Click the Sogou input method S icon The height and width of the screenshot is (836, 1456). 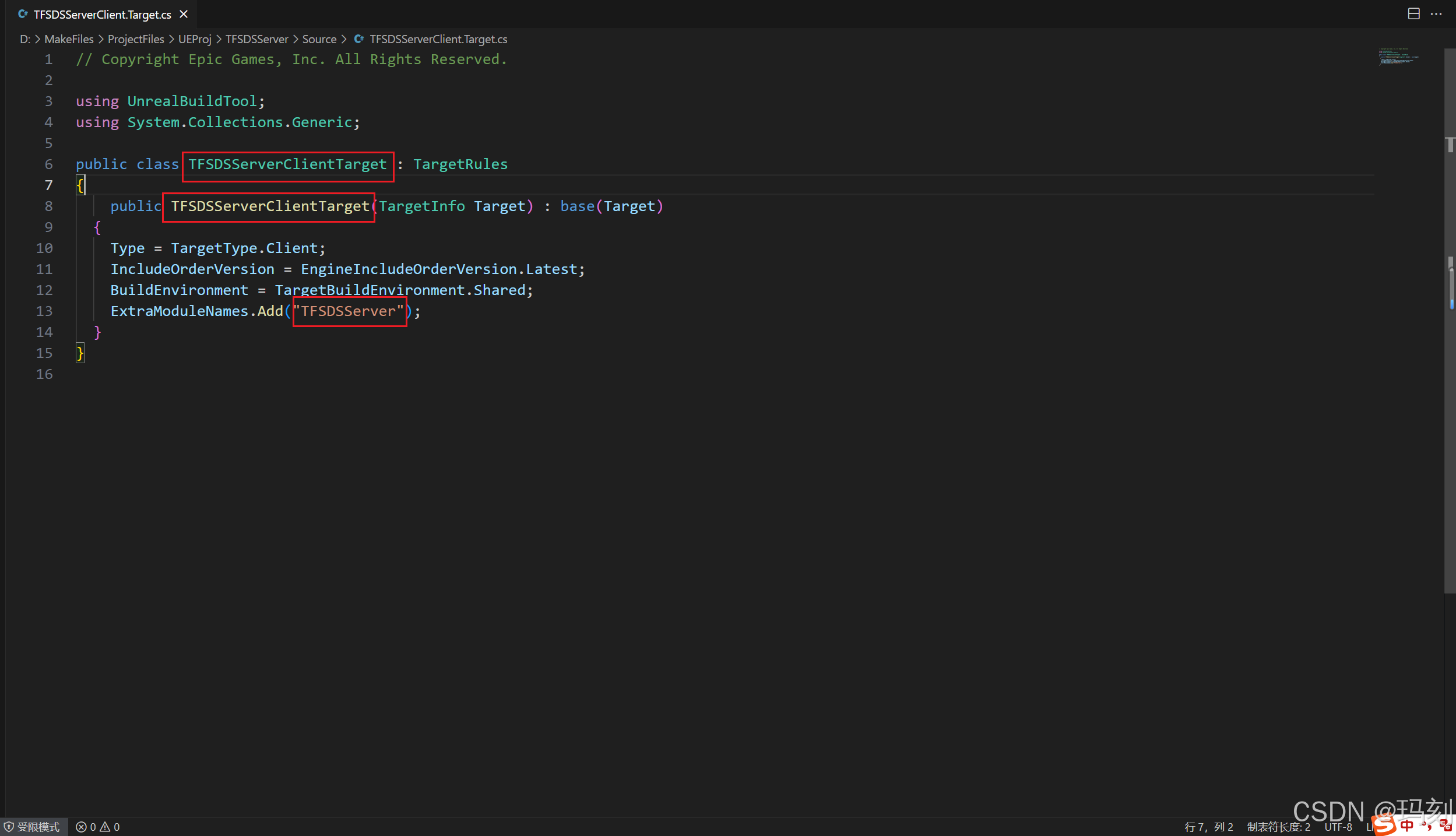coord(1384,824)
